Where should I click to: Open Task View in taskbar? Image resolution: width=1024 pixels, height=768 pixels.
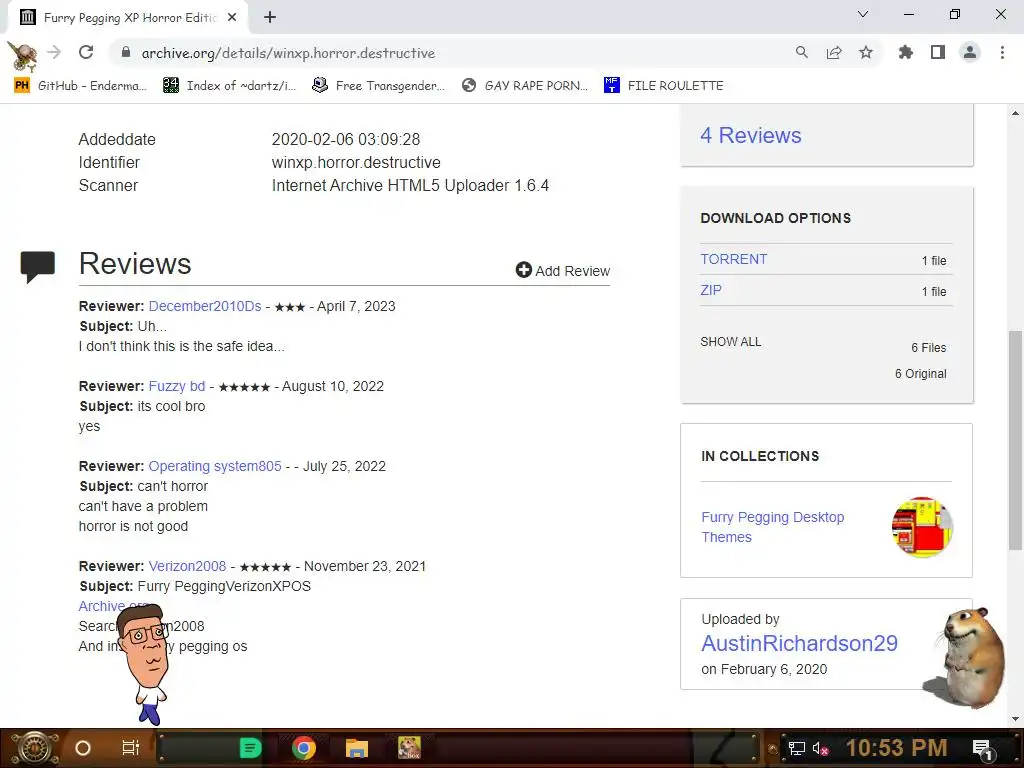pos(131,748)
